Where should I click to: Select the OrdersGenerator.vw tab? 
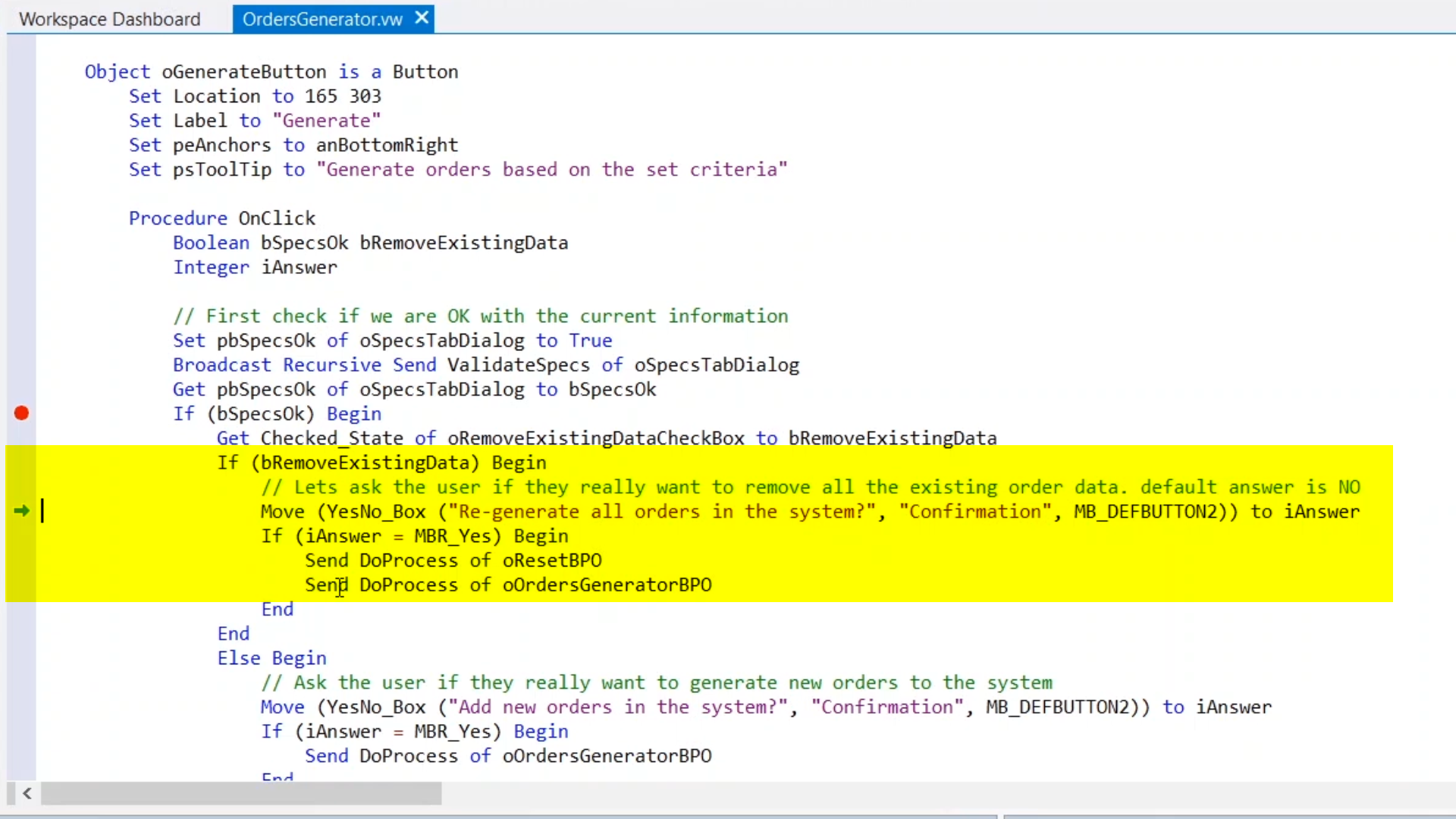[322, 19]
